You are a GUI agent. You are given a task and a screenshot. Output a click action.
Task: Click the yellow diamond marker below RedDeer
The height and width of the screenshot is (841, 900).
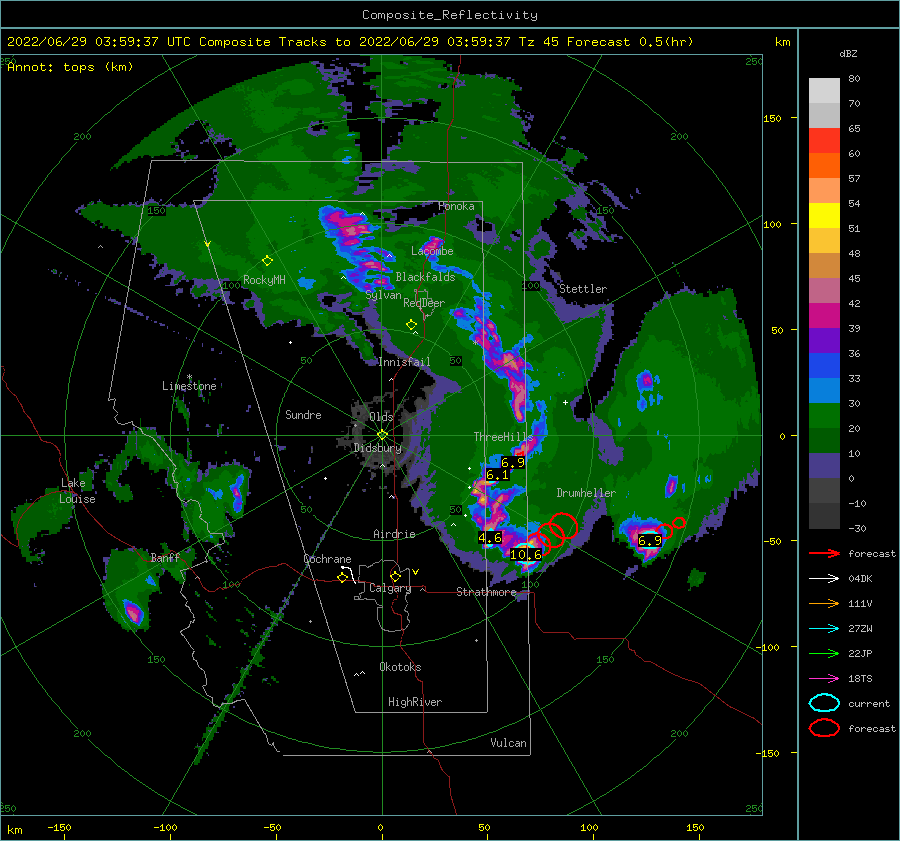(x=411, y=325)
